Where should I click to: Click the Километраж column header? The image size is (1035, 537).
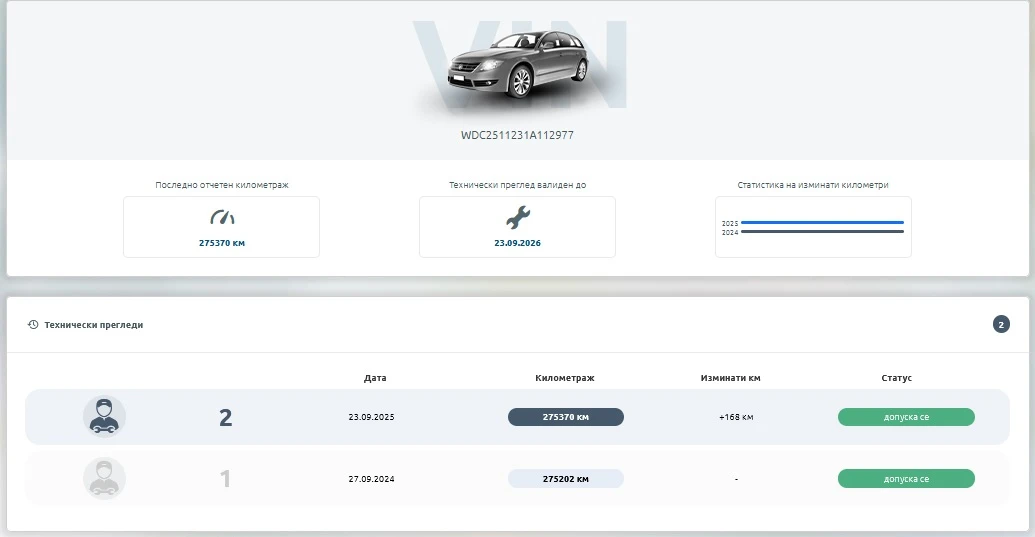565,378
